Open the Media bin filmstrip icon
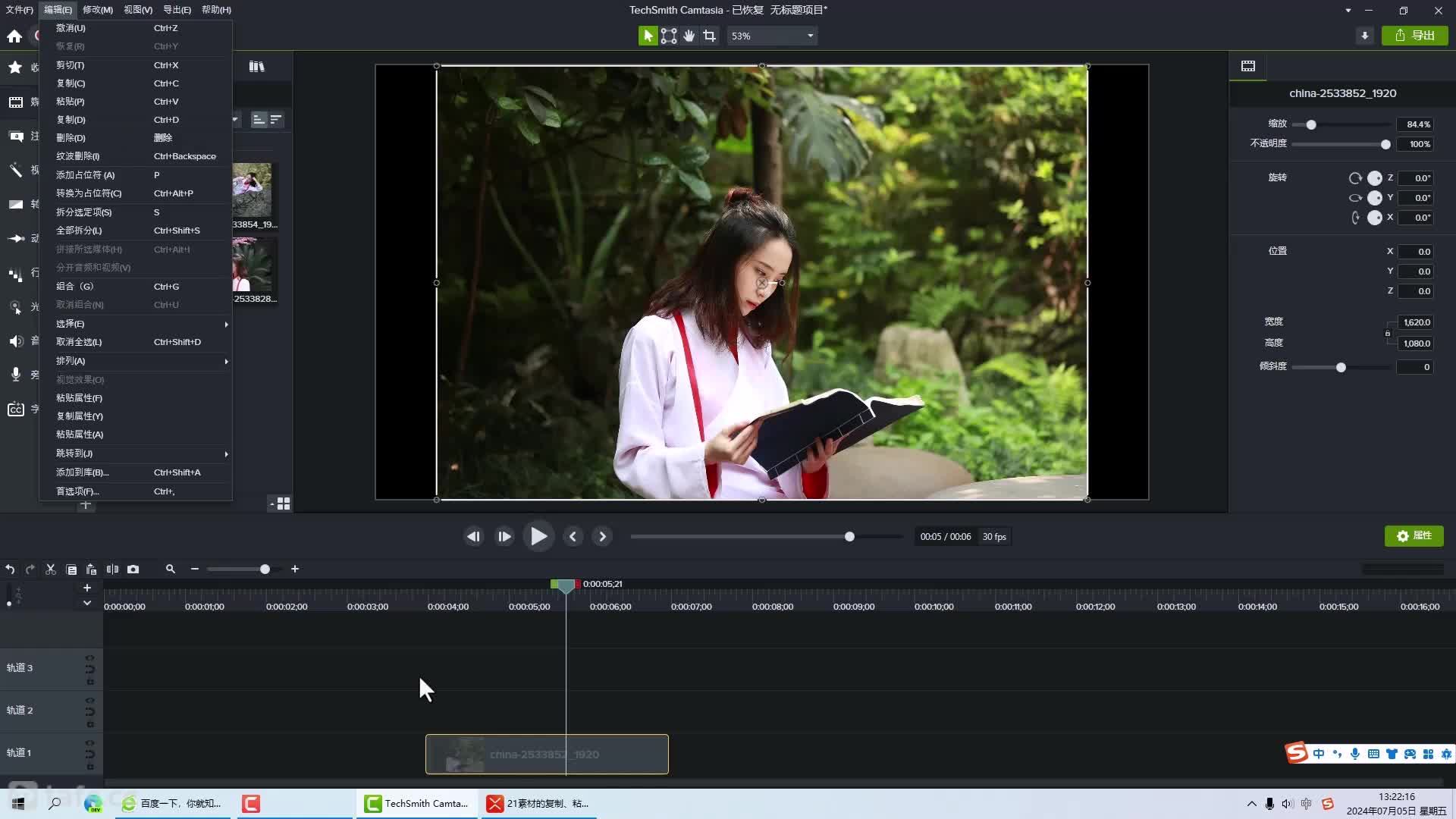Screen dimensions: 1456x819 coord(15,102)
